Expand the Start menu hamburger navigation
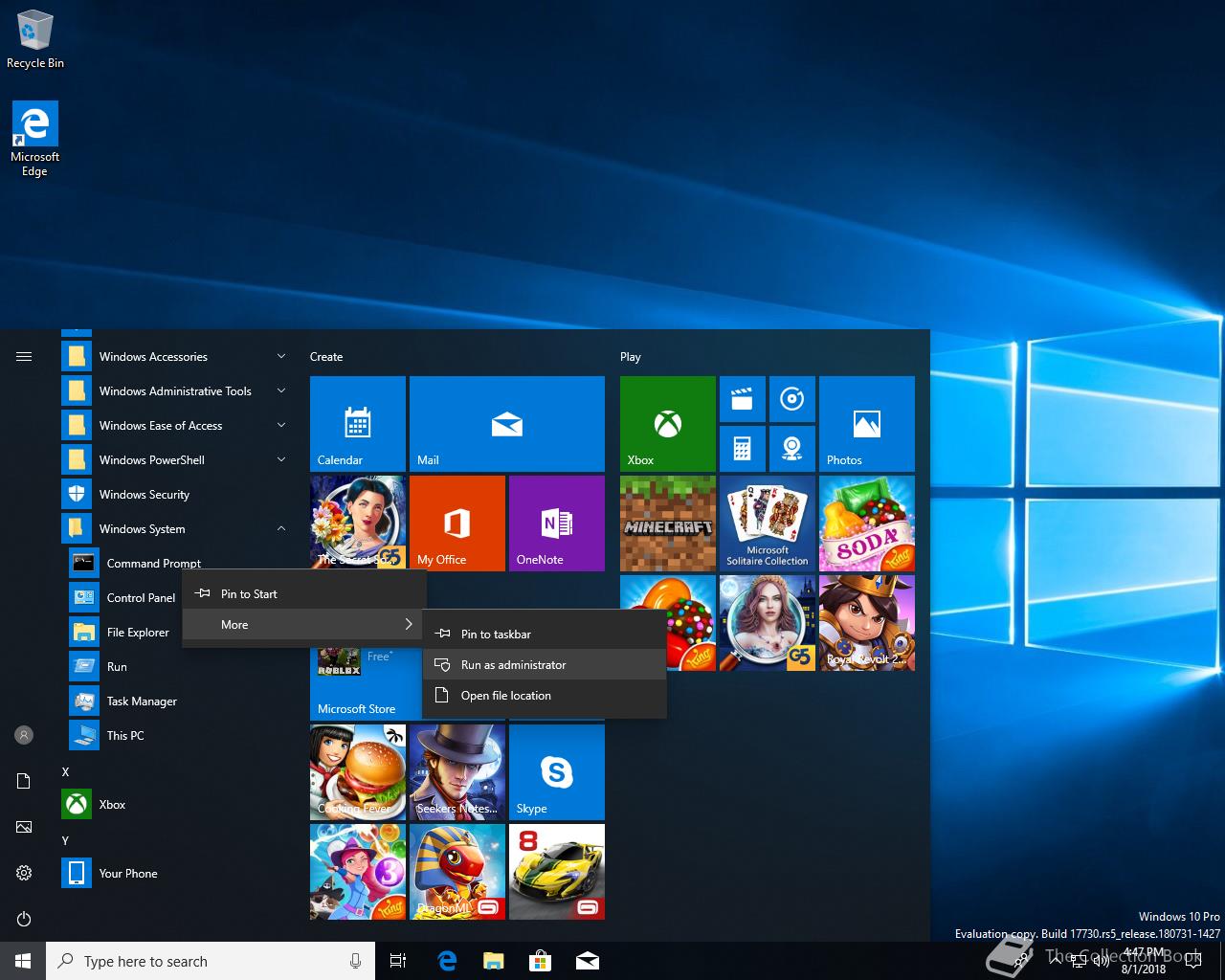Viewport: 1225px width, 980px height. (24, 357)
